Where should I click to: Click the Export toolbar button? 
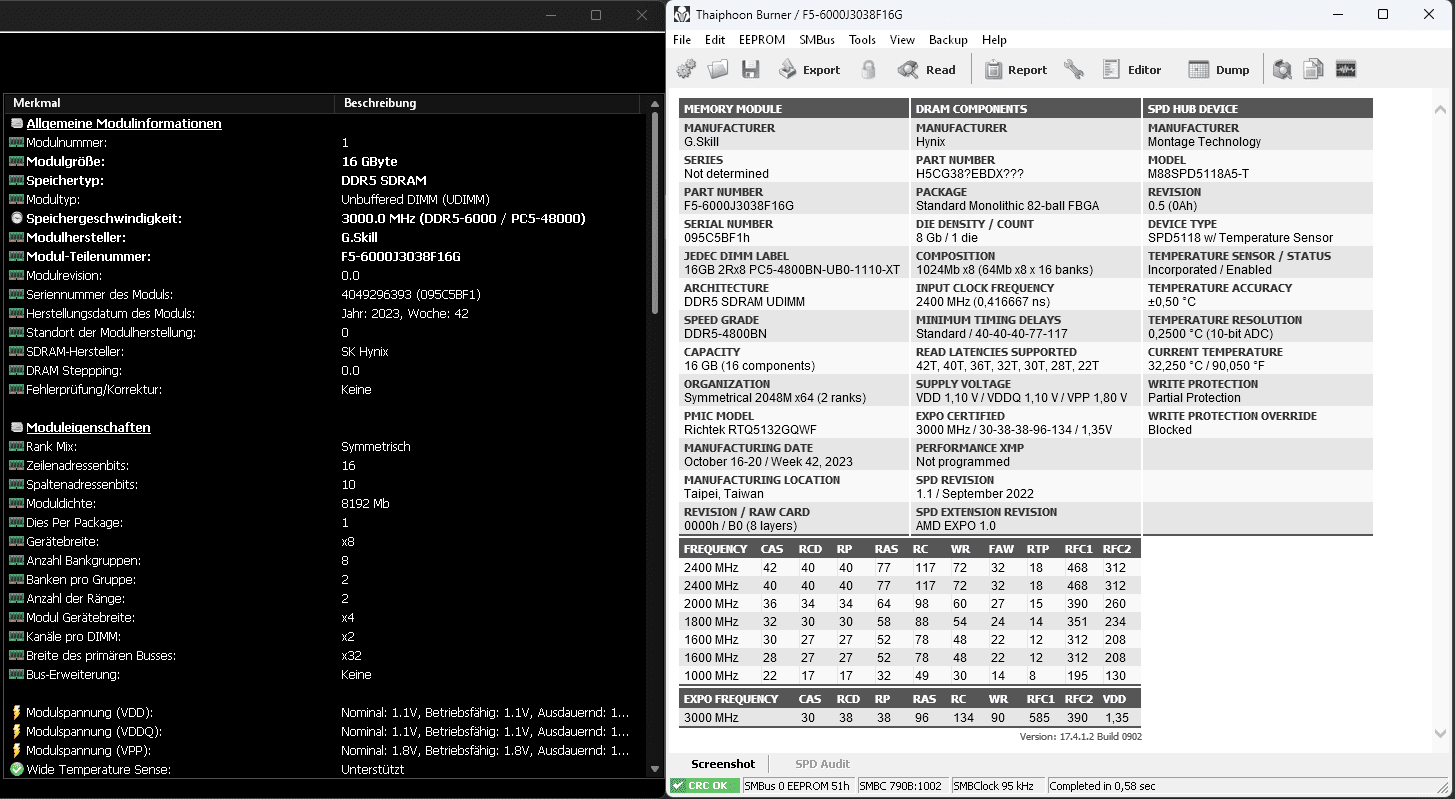pyautogui.click(x=809, y=69)
